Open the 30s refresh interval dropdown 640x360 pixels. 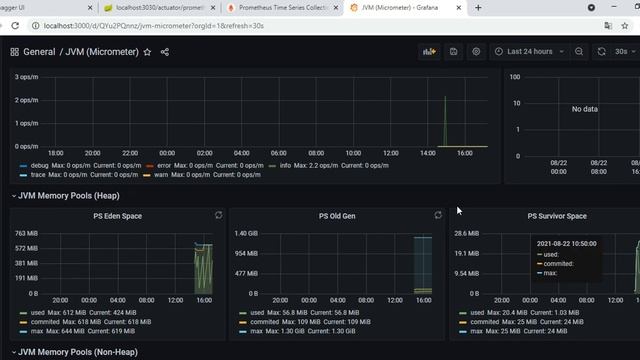[x=625, y=51]
